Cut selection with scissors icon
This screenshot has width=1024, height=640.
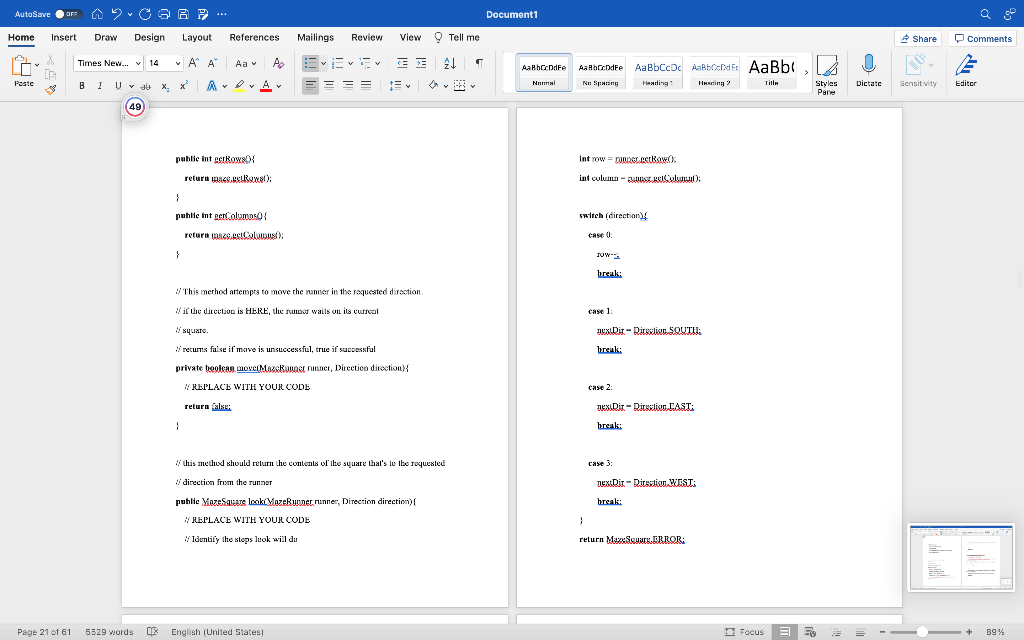50,61
